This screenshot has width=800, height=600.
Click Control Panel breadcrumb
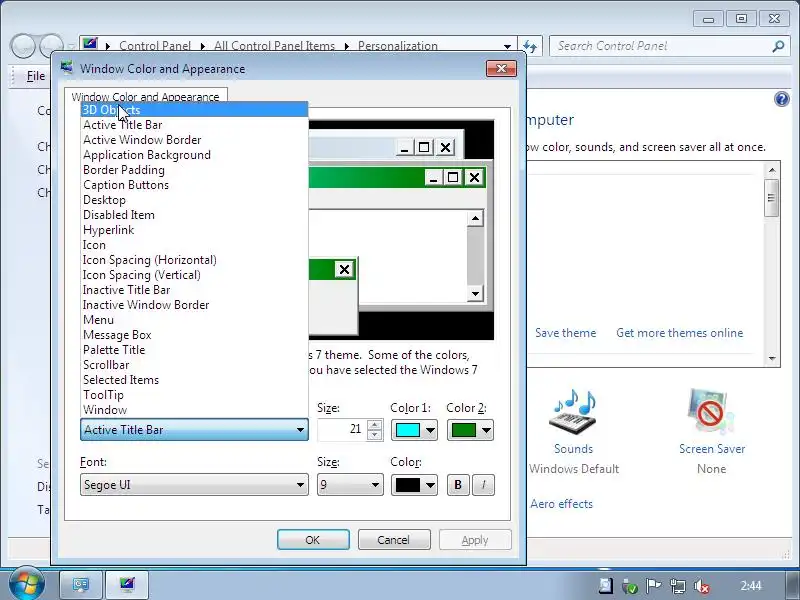point(155,46)
